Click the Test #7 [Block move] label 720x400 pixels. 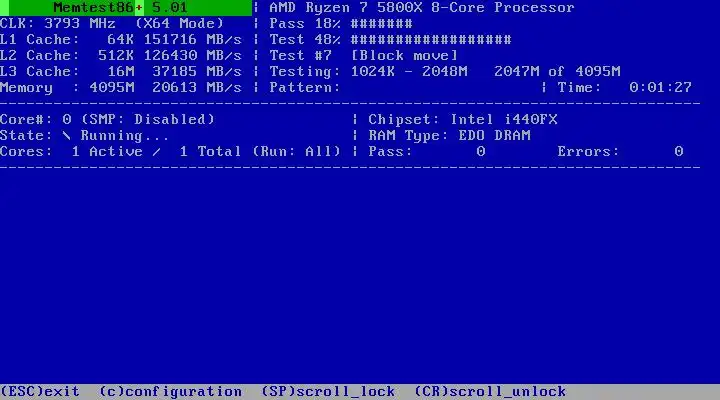pyautogui.click(x=364, y=56)
